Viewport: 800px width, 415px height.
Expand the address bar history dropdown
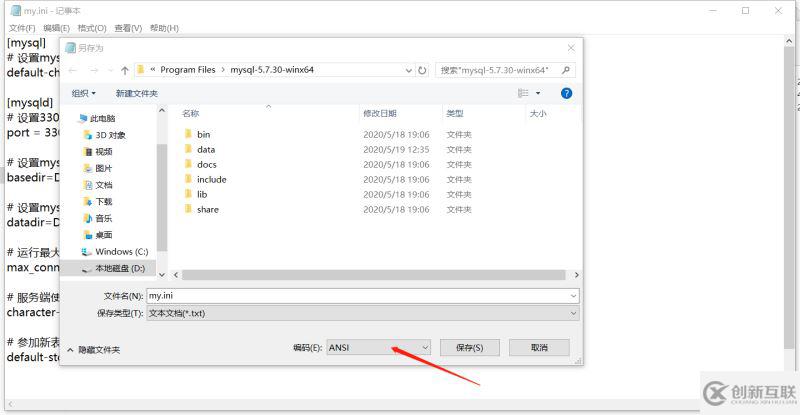pyautogui.click(x=409, y=70)
